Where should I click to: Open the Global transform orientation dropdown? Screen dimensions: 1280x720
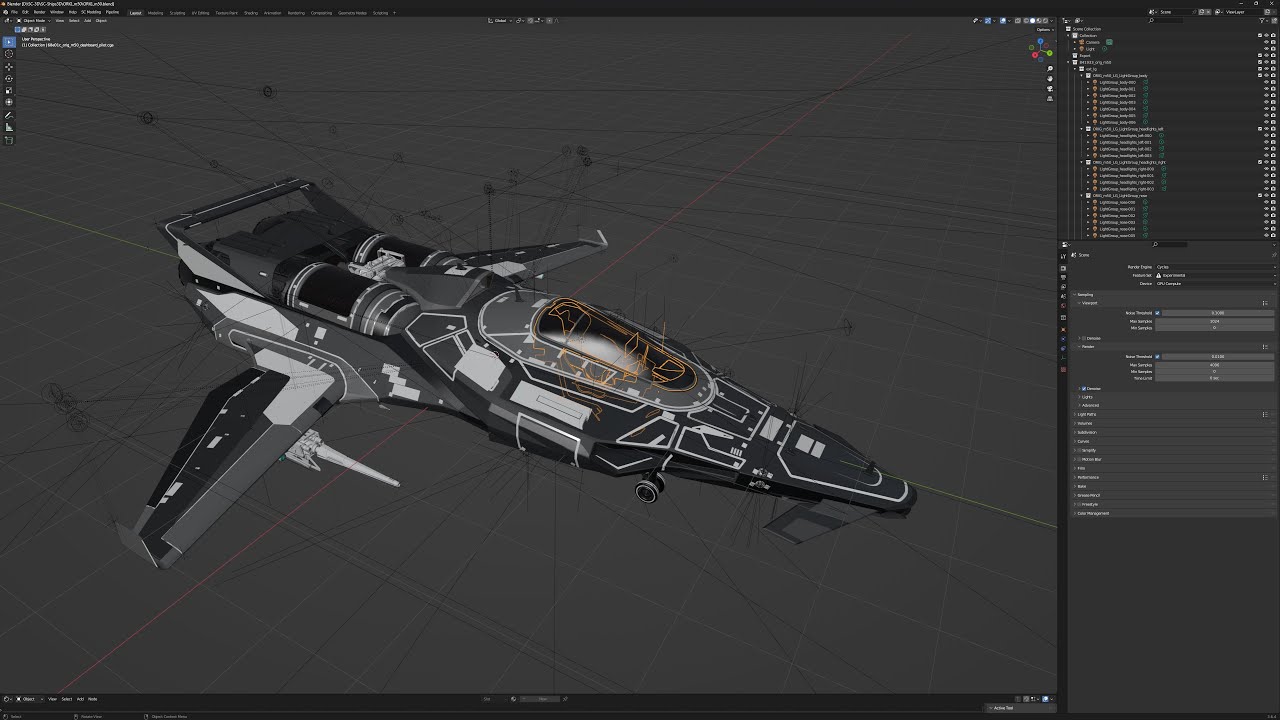pyautogui.click(x=499, y=20)
